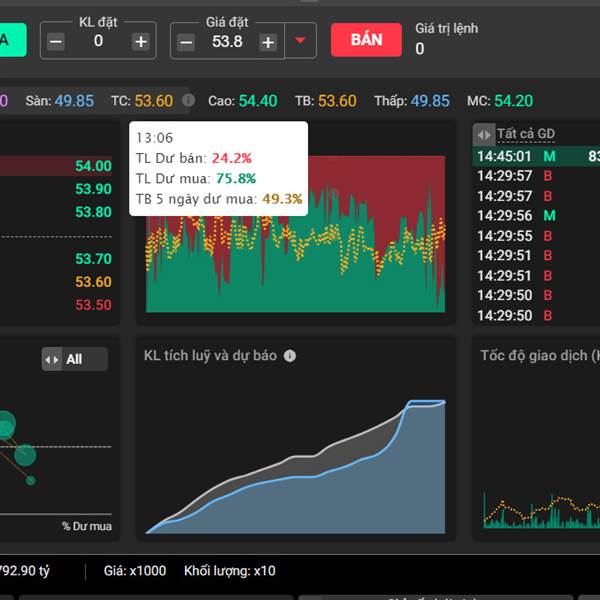Click inside the KL đặt quantity field
This screenshot has height=600, width=600.
click(x=98, y=41)
